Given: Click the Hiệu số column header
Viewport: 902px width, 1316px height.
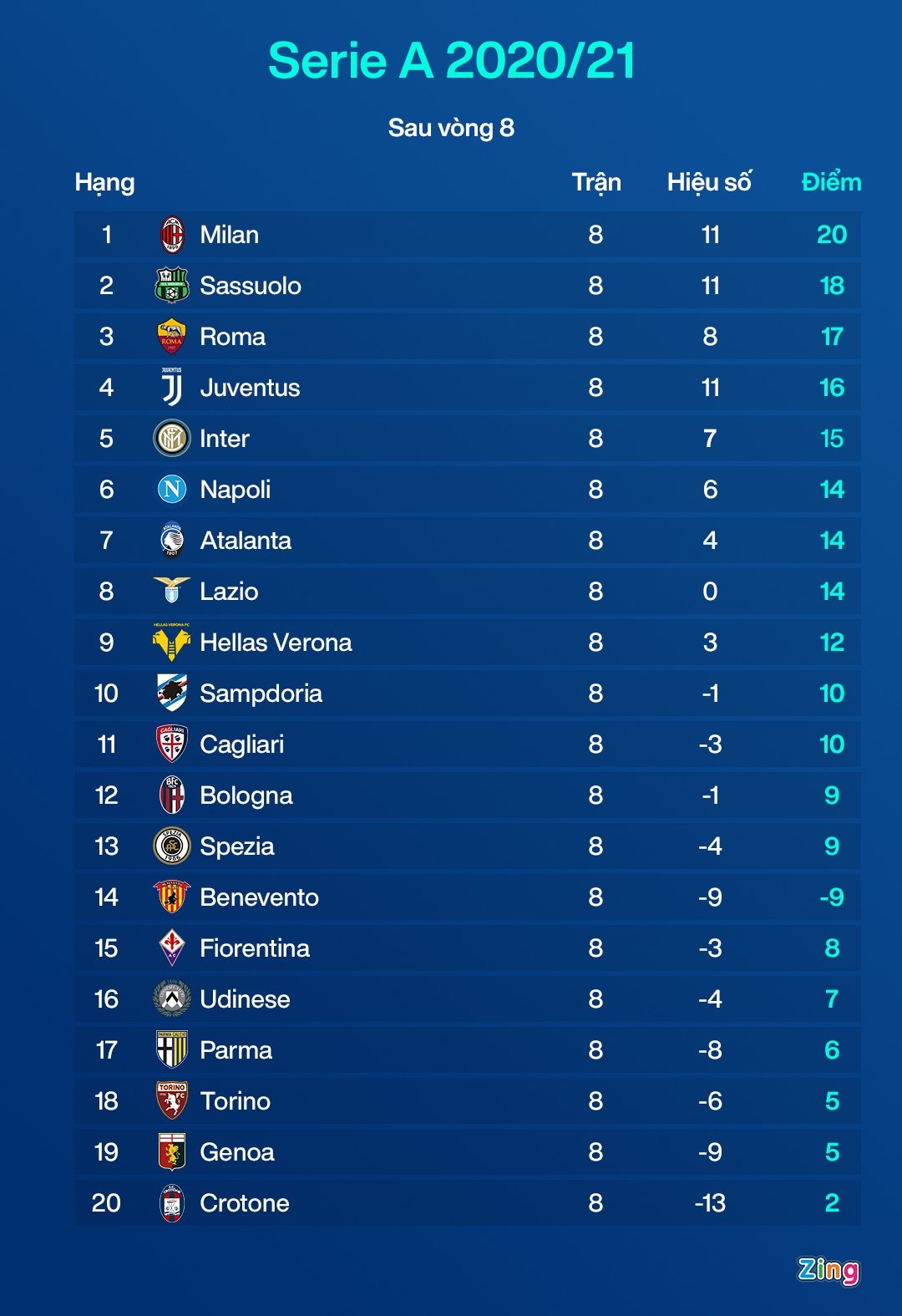Looking at the screenshot, I should (709, 182).
